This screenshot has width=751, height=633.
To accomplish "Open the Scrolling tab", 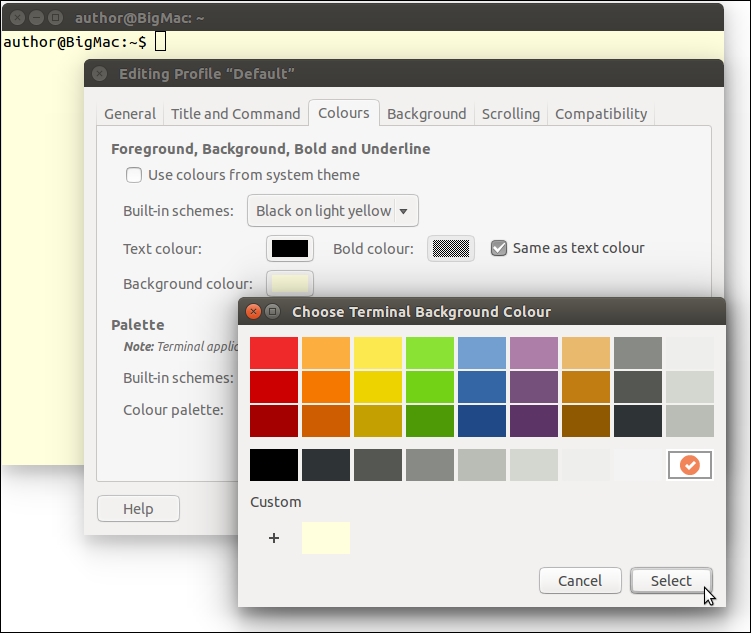I will (510, 114).
